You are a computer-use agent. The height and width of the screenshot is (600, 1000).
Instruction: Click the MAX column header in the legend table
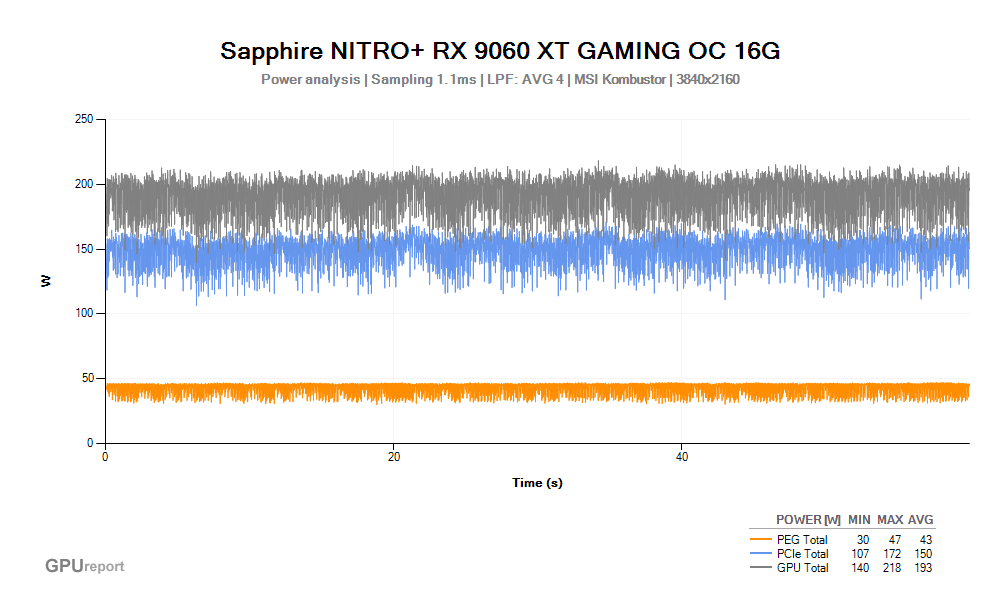tap(890, 520)
